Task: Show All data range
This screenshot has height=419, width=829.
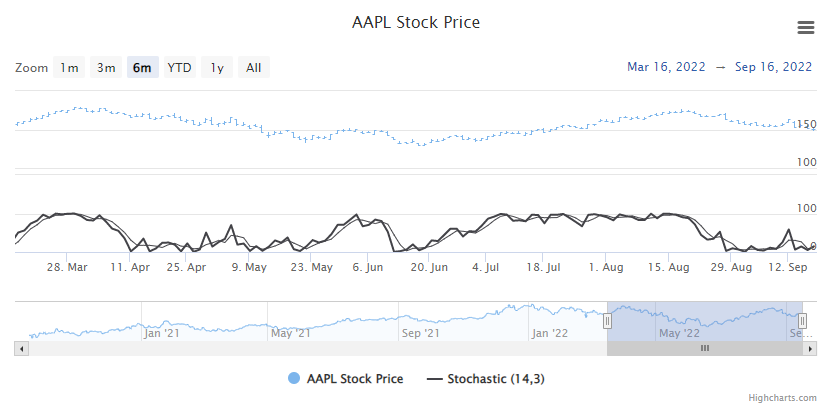Action: (254, 68)
